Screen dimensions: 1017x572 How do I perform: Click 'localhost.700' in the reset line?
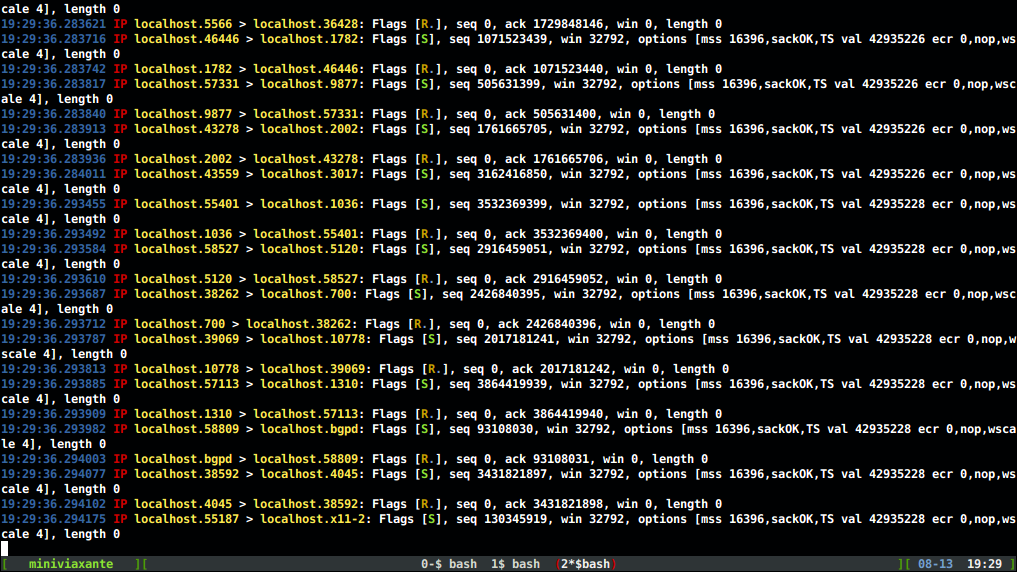pos(180,324)
